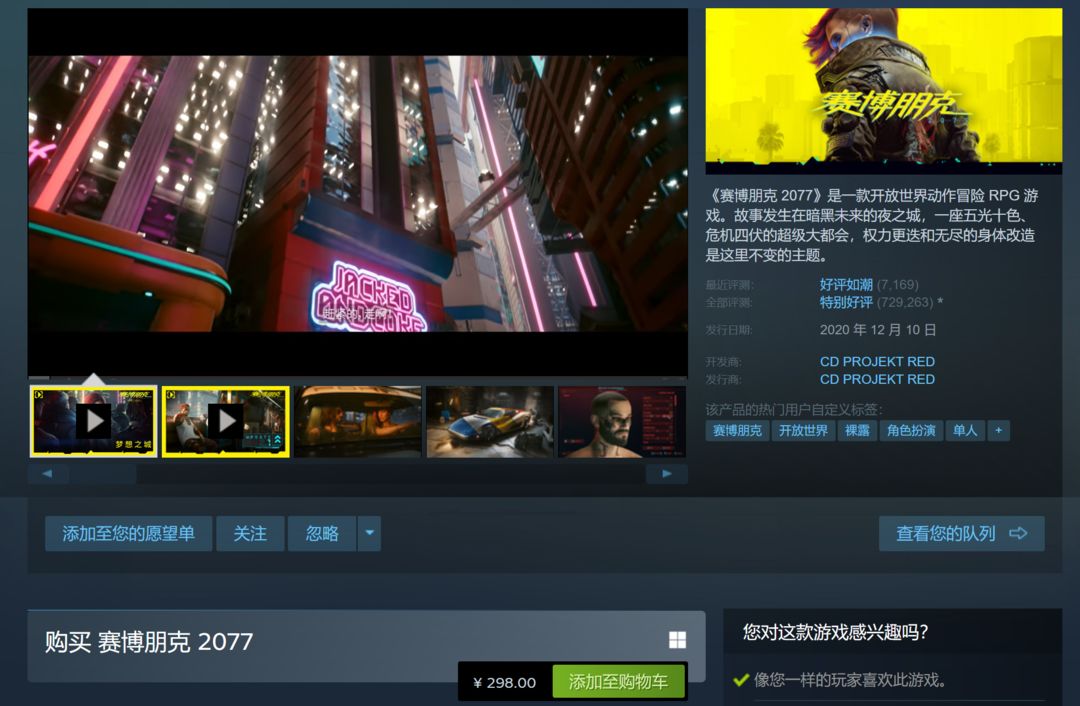This screenshot has height=706, width=1080.
Task: Click the right arrow of the thumbnail strip
Action: pos(667,474)
